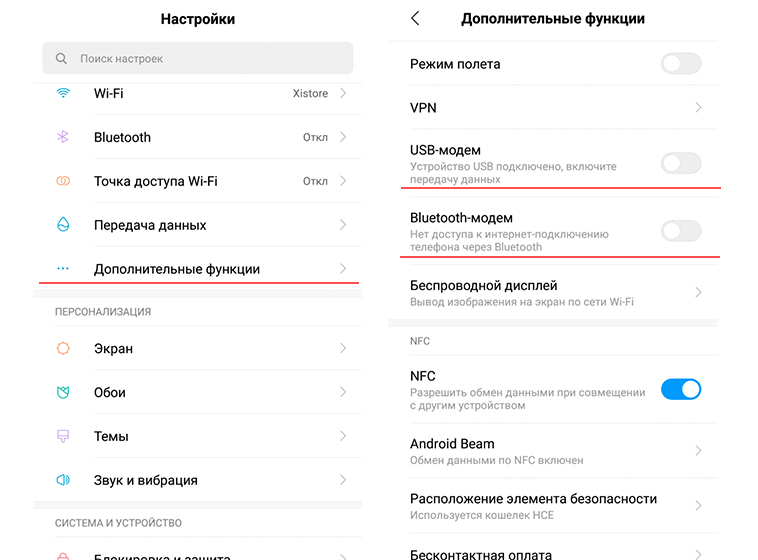Open VPN settings chevron
758x560 pixels.
coord(698,107)
